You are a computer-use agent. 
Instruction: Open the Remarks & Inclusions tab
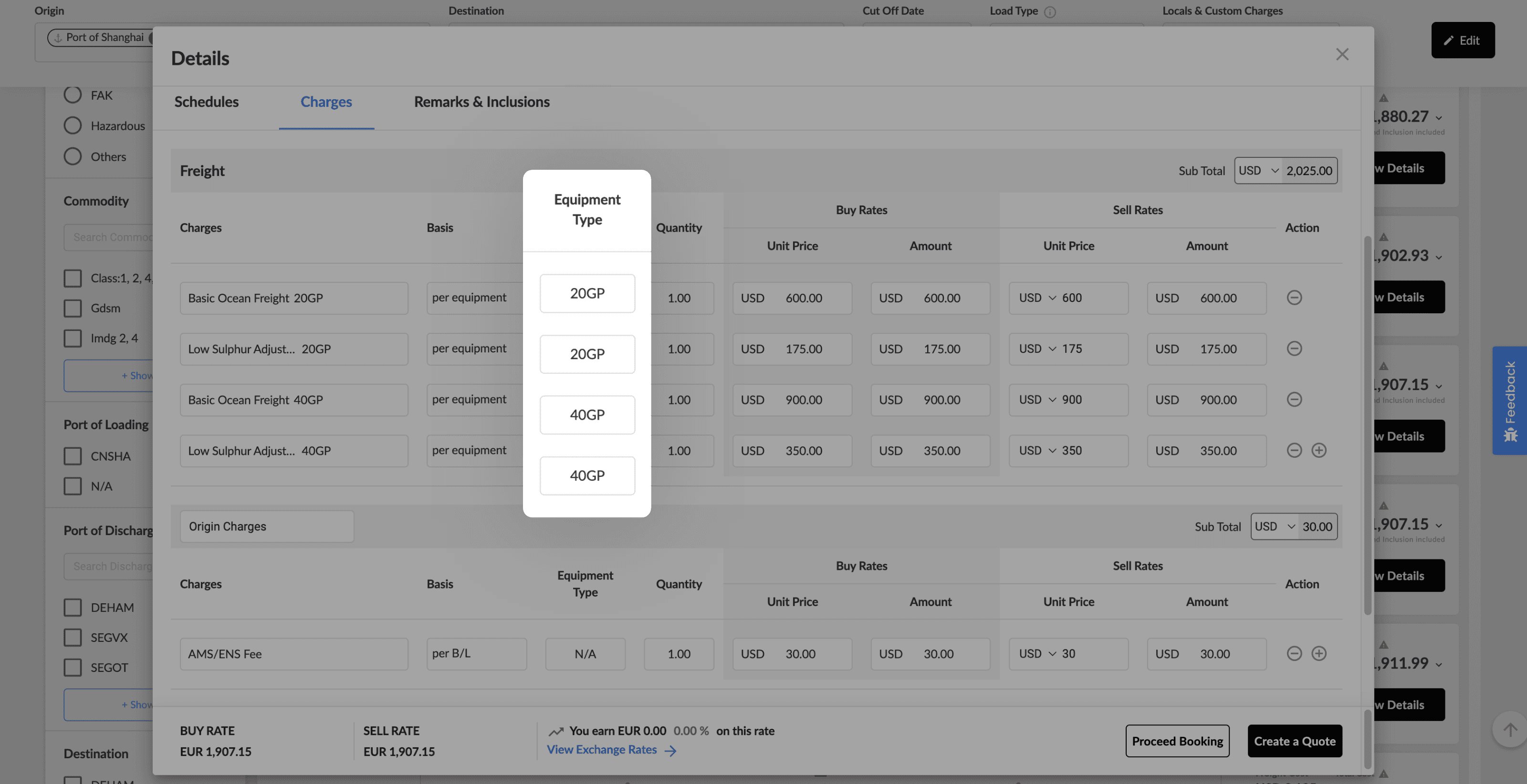(481, 102)
